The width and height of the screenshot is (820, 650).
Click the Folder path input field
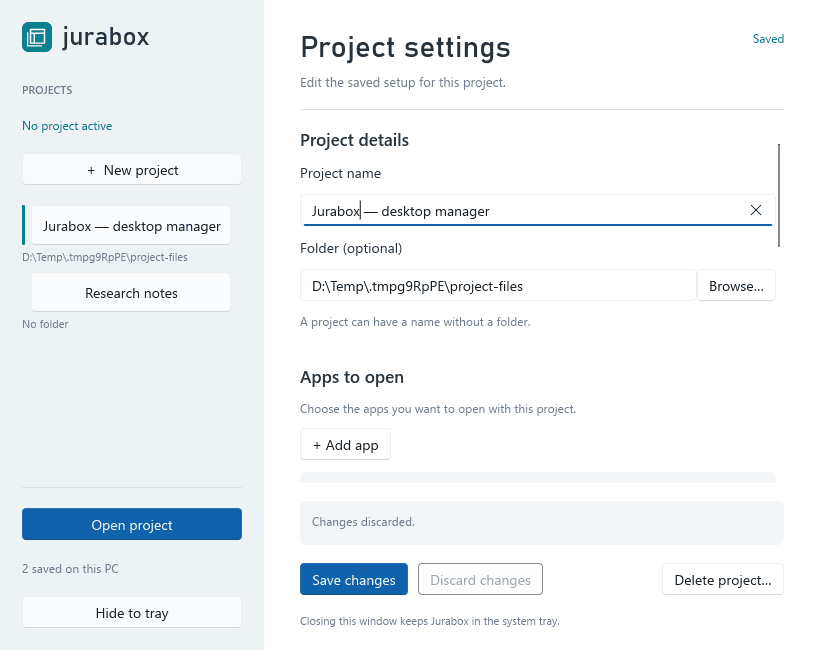pyautogui.click(x=498, y=286)
